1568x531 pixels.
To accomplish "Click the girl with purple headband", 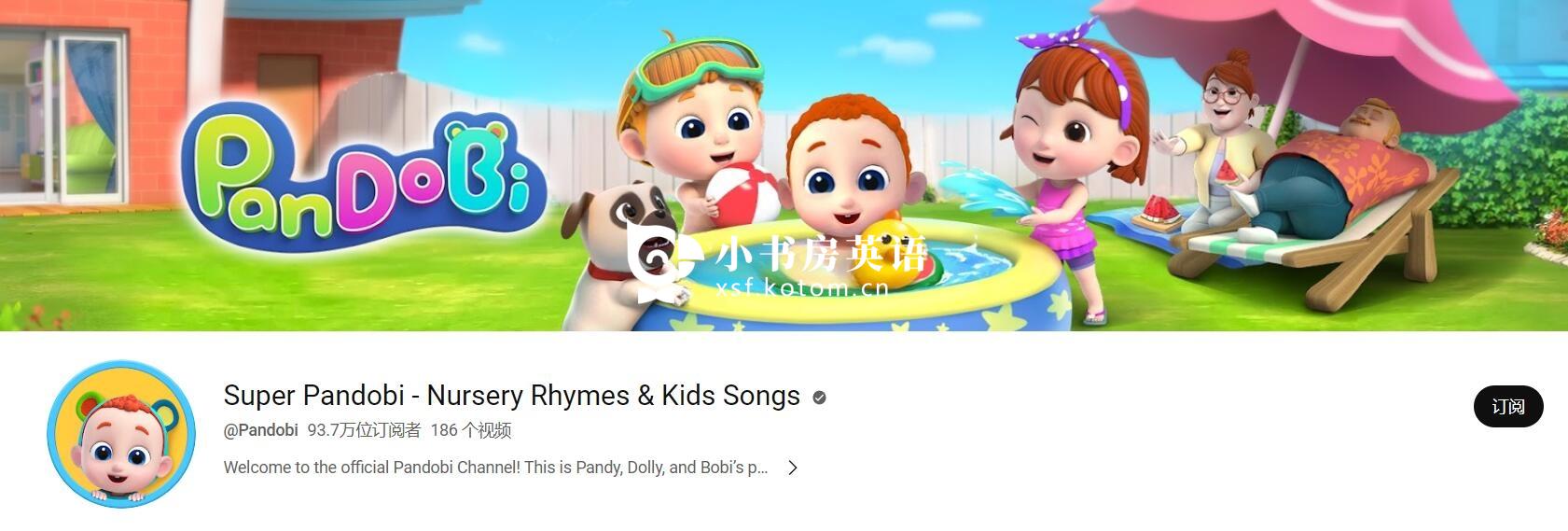I will tap(1075, 168).
